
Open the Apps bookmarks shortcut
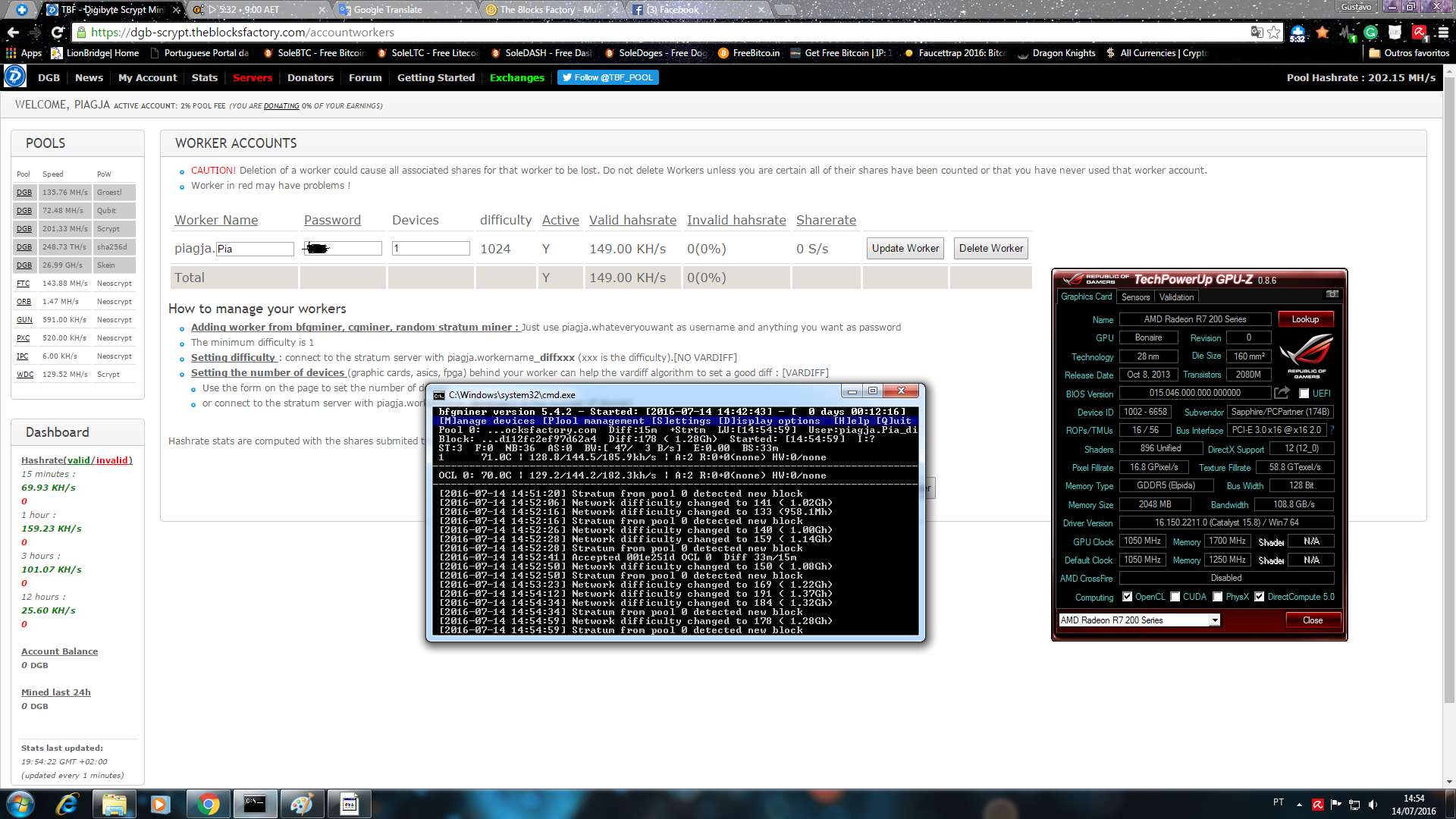pos(24,53)
